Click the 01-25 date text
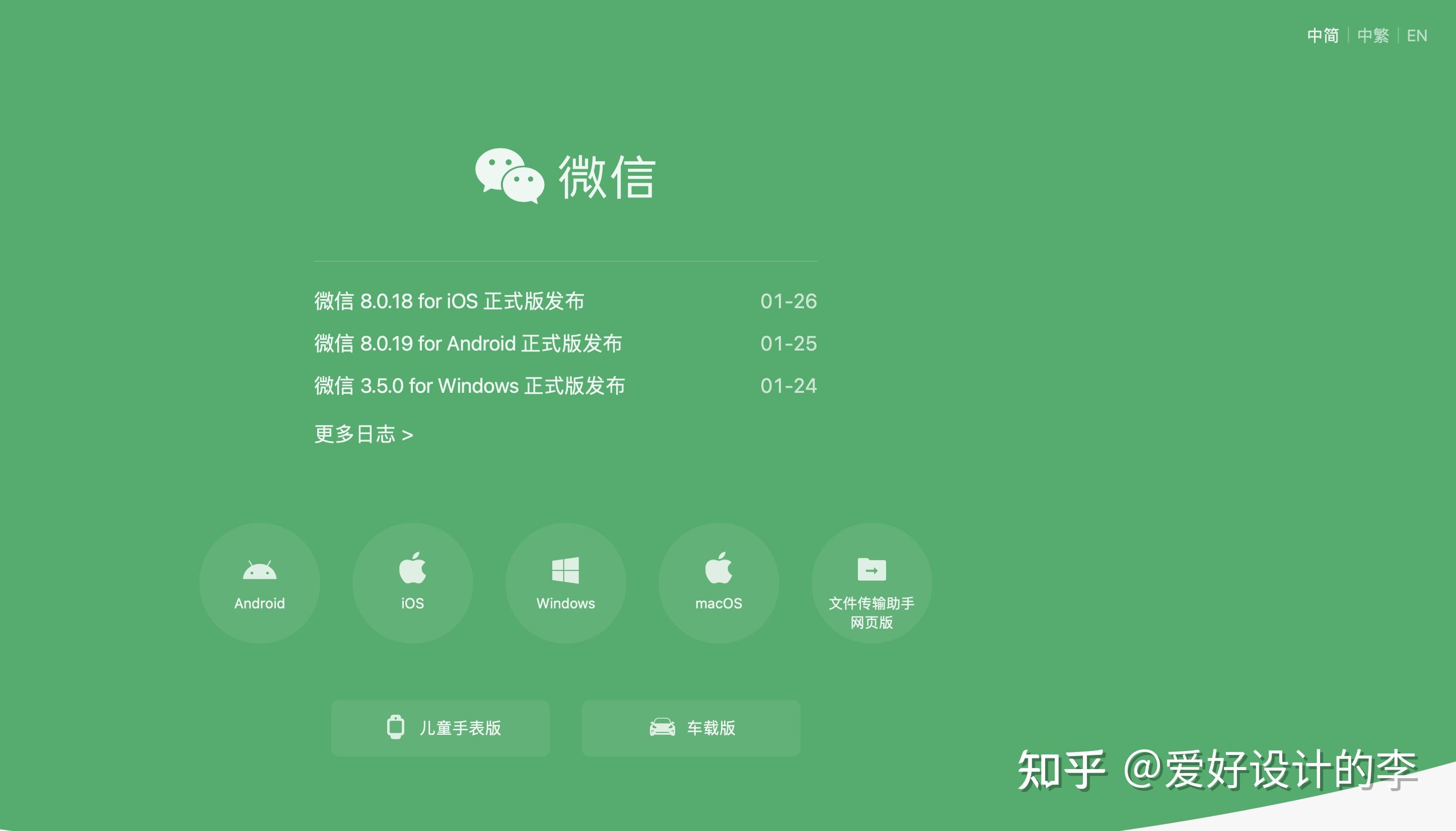1456x831 pixels. point(788,343)
